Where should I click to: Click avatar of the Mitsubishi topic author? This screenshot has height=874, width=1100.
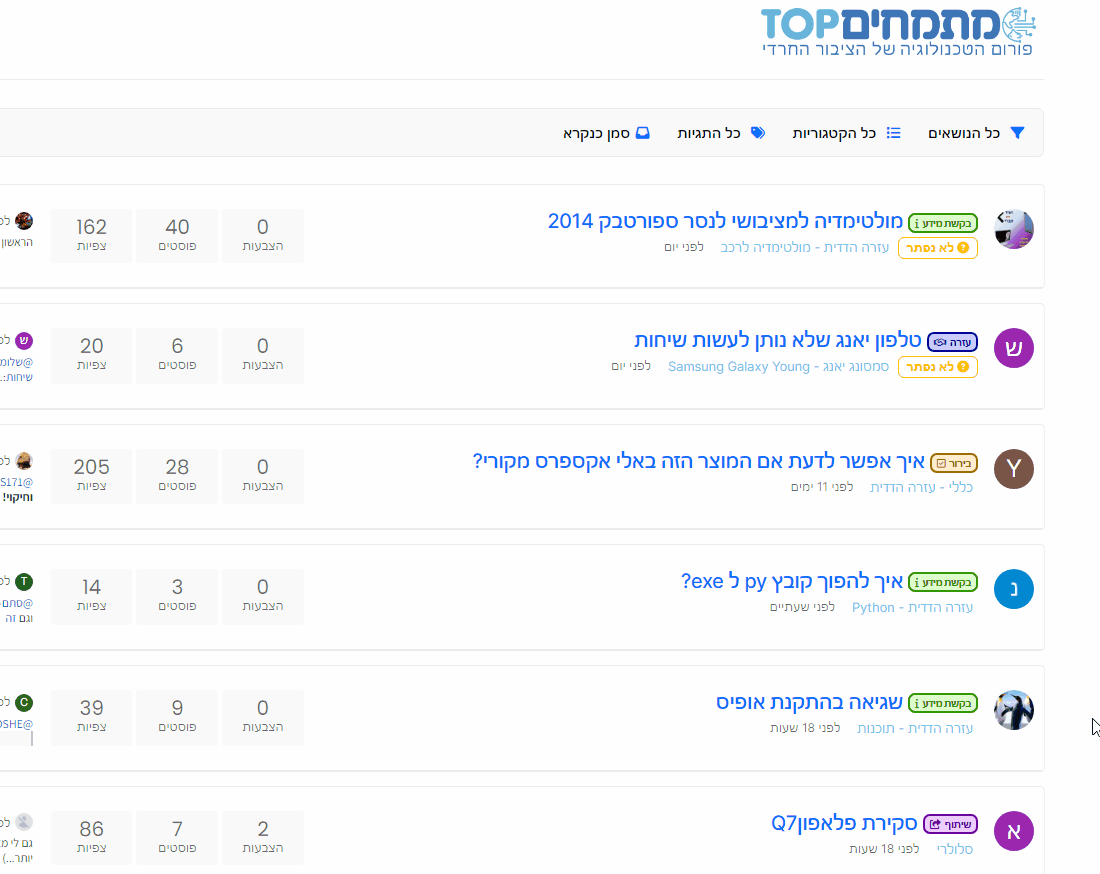[x=1013, y=229]
